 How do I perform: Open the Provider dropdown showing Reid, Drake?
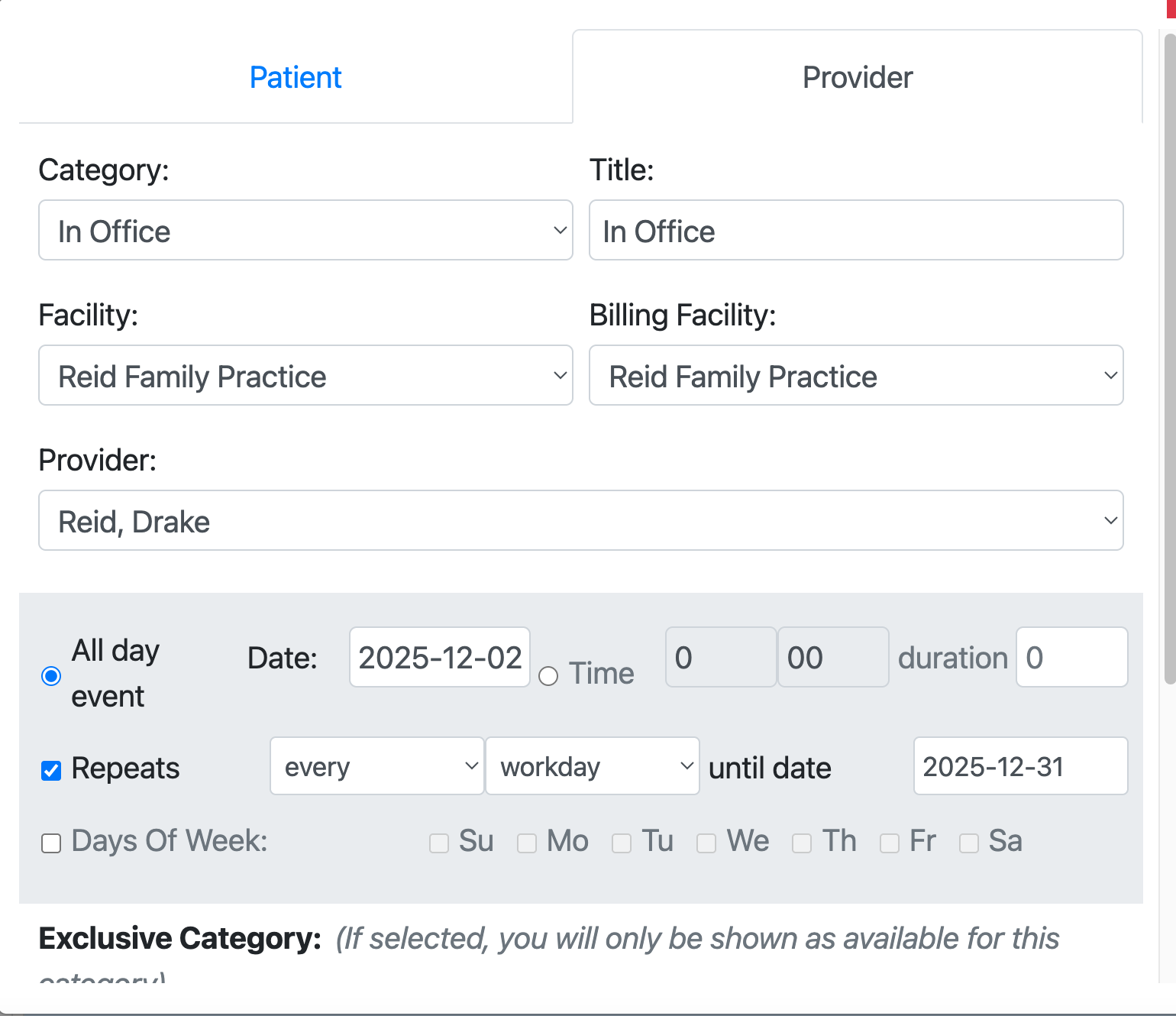coord(580,520)
